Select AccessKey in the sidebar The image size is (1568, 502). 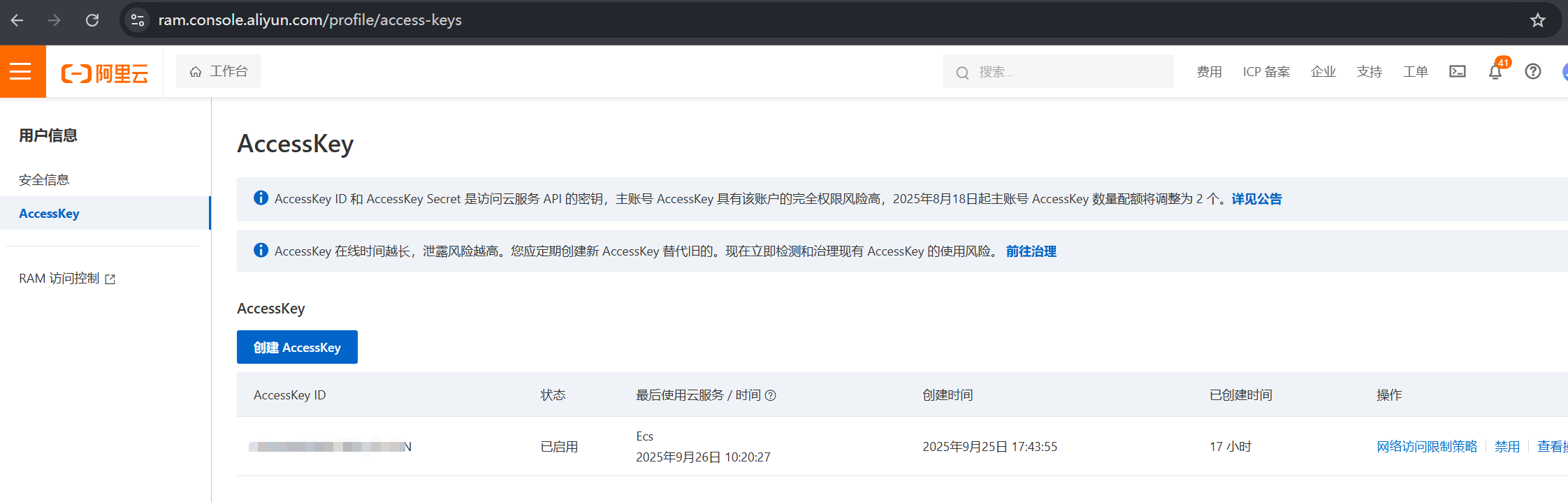pyautogui.click(x=105, y=213)
